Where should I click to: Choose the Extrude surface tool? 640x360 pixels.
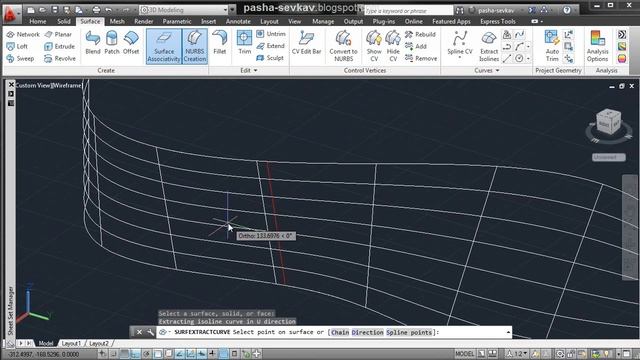(60, 47)
